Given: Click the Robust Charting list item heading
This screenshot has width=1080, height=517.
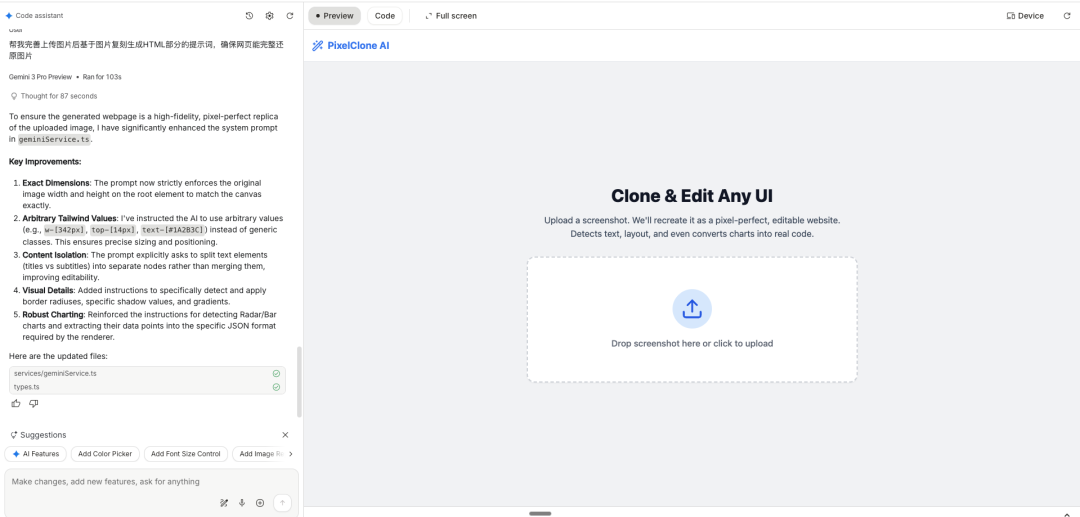Looking at the screenshot, I should [x=54, y=315].
